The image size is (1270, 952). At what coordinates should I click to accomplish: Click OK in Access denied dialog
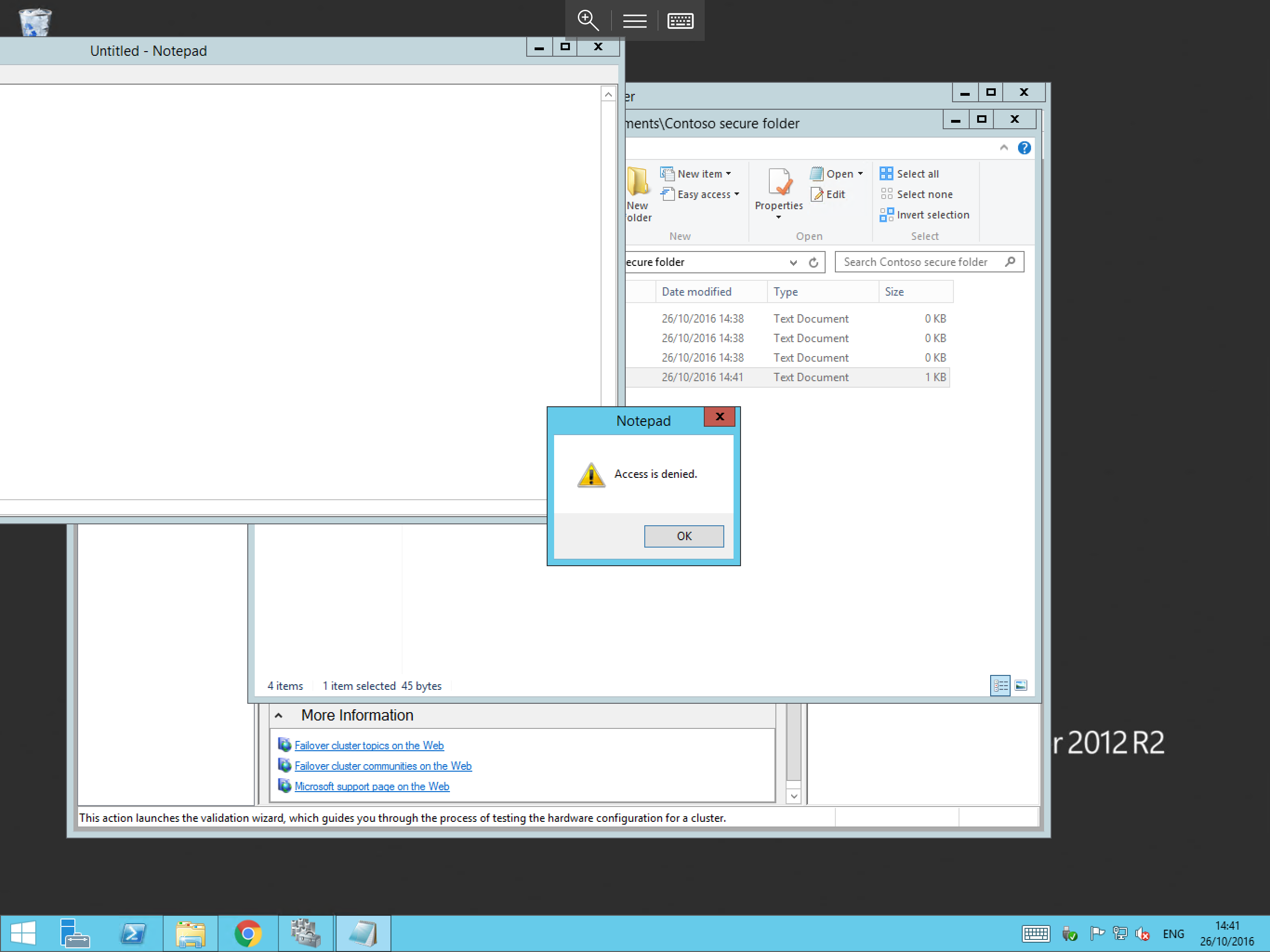[x=683, y=535]
